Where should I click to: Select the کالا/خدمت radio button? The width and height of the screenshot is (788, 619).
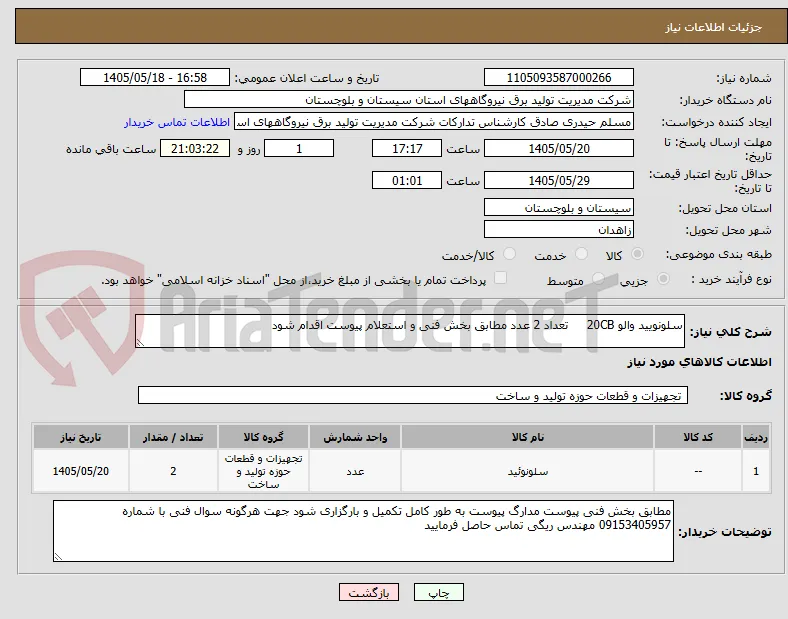tap(509, 254)
